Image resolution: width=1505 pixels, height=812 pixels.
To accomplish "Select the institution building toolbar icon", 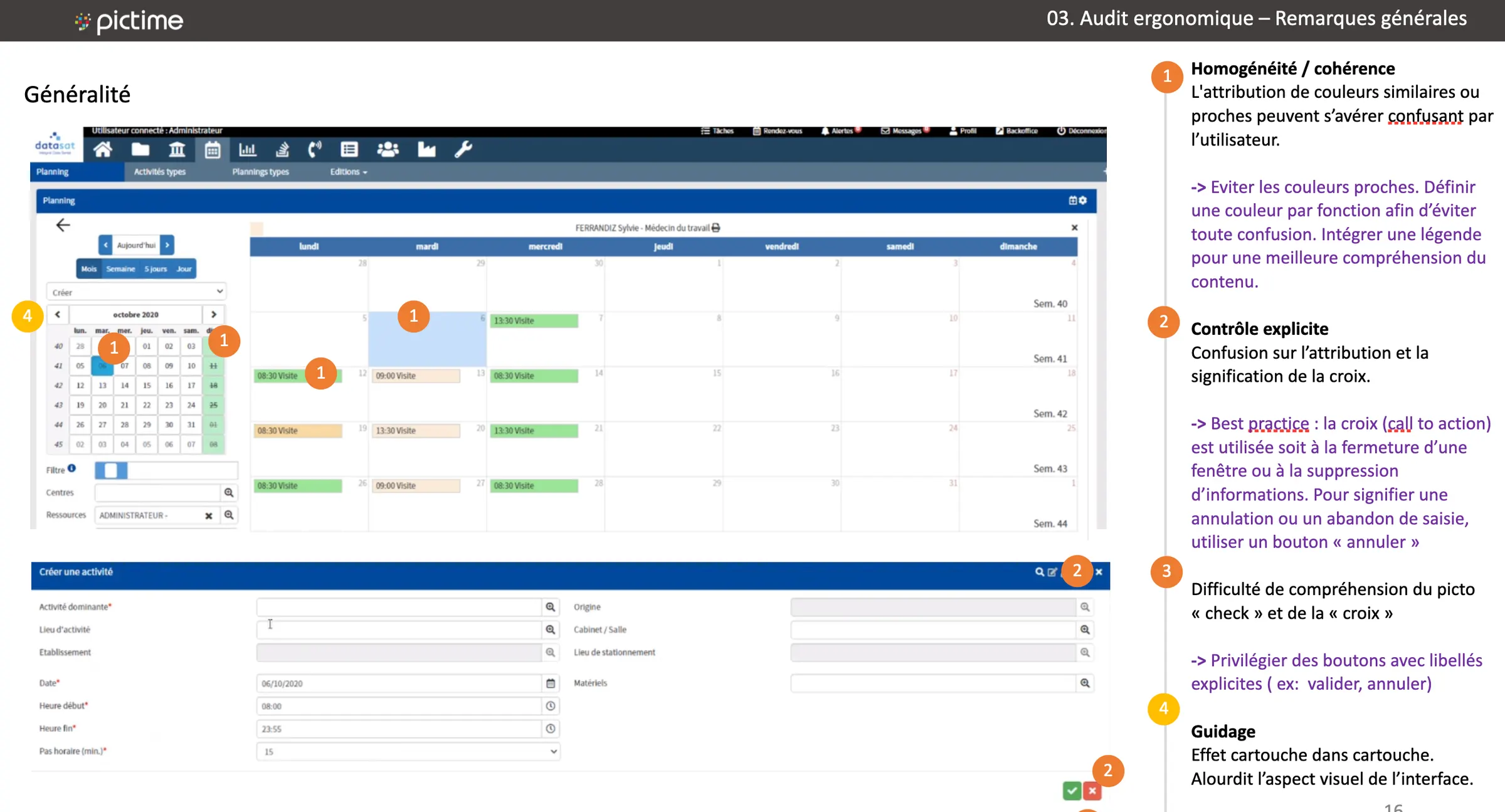I will coord(177,149).
